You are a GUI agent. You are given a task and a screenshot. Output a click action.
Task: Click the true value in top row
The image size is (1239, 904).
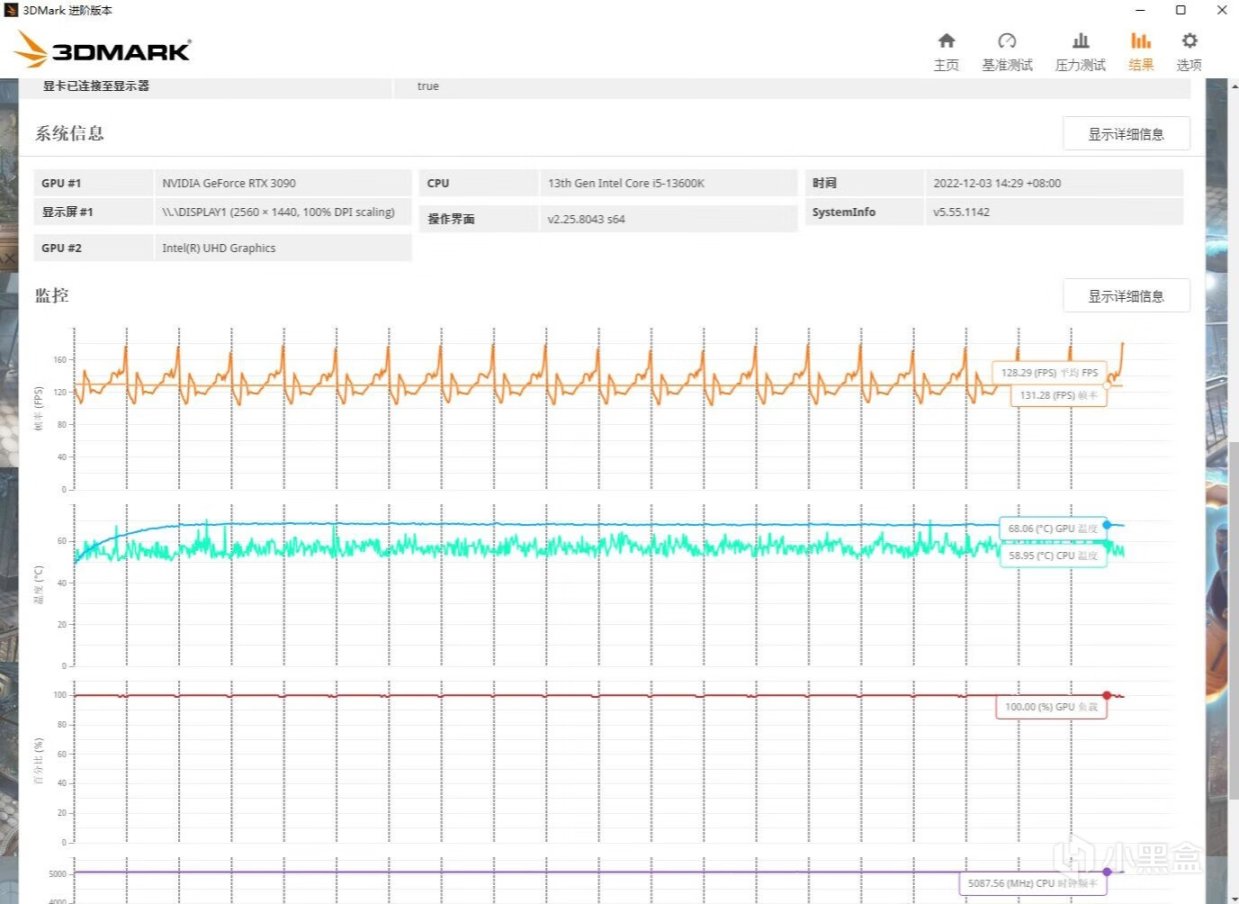pos(428,86)
